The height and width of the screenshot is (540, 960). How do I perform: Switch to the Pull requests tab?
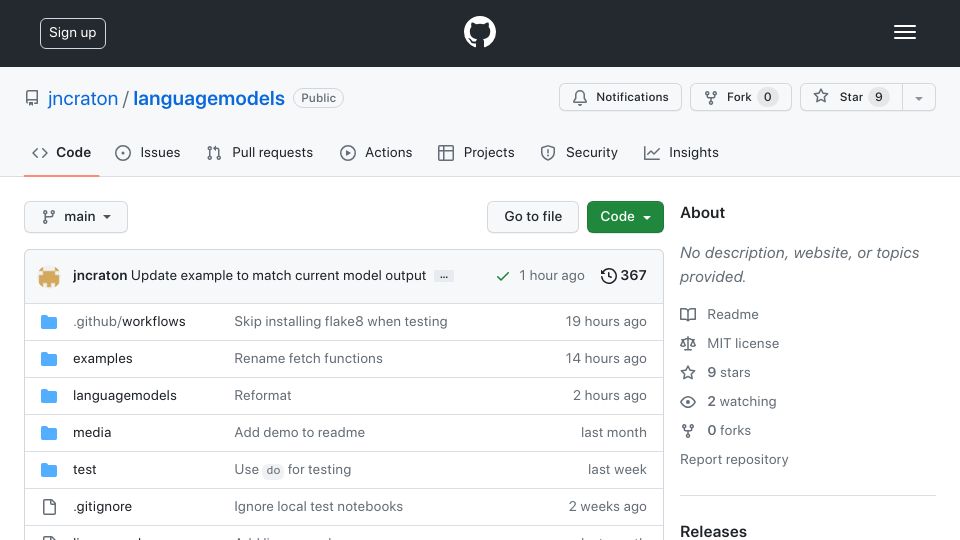tap(260, 152)
